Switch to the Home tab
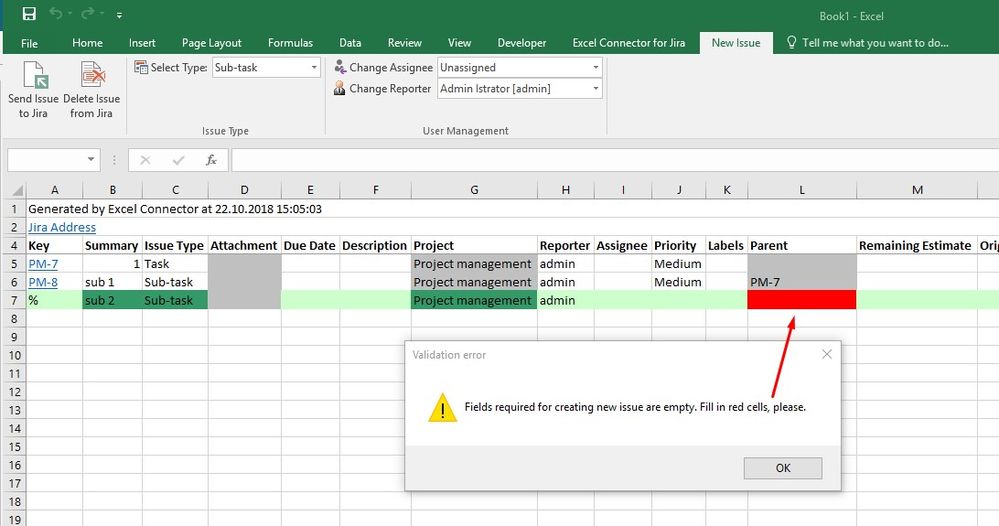The width and height of the screenshot is (999, 526). pyautogui.click(x=87, y=43)
